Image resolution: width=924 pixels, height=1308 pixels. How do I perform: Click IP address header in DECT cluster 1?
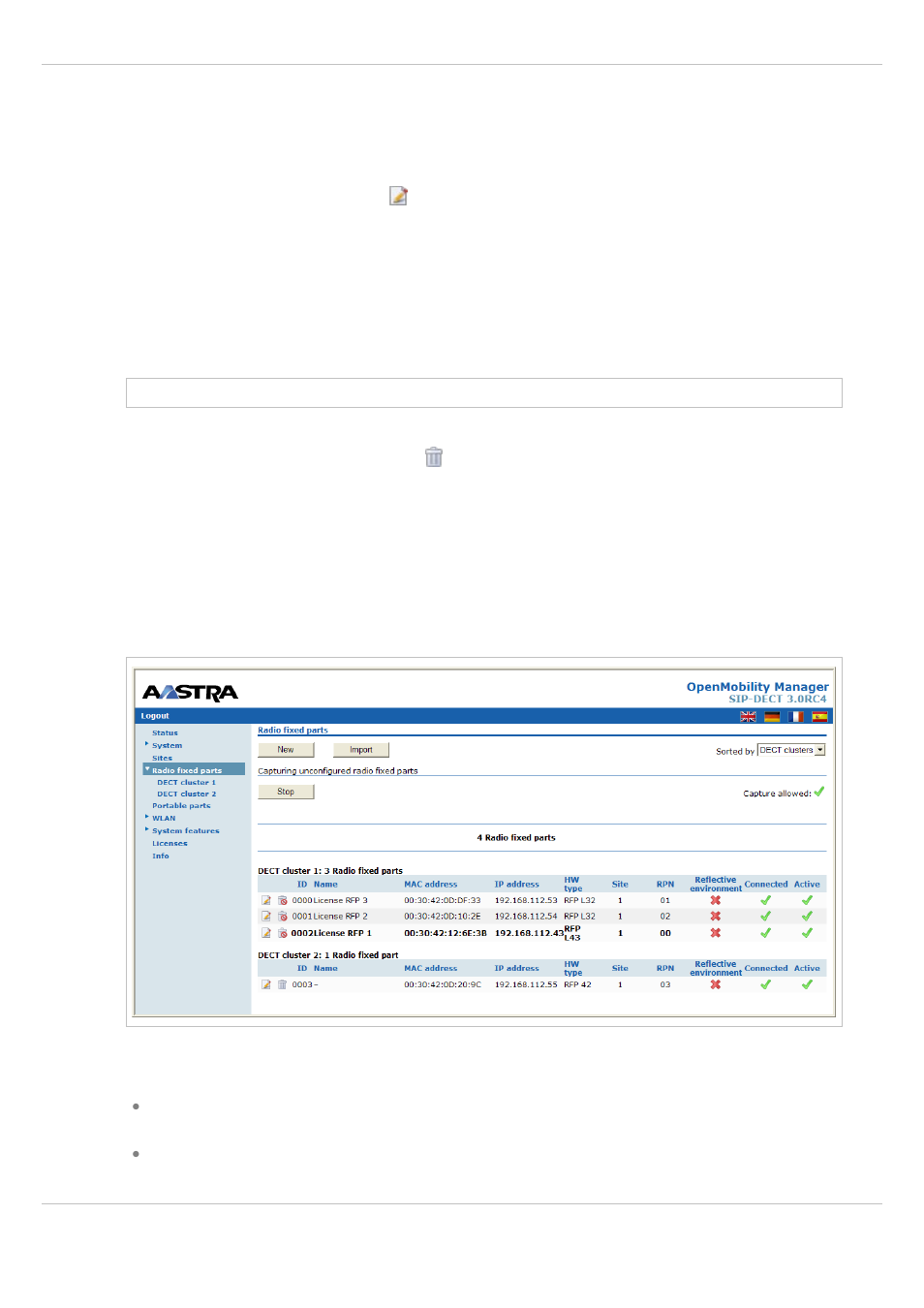tap(516, 885)
